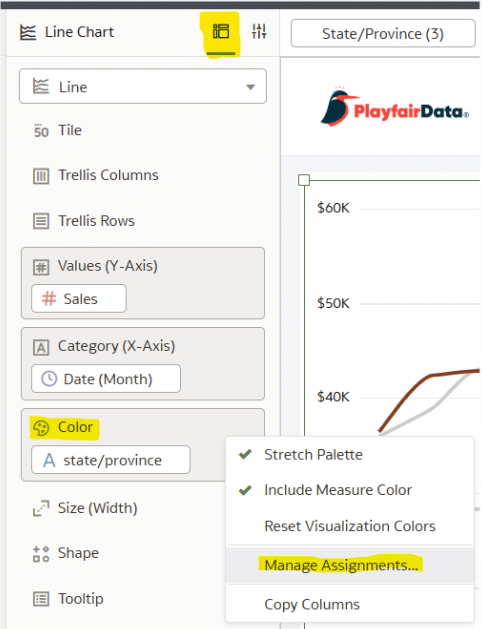
Task: Expand the Line visualization type dropdown
Action: (x=143, y=86)
